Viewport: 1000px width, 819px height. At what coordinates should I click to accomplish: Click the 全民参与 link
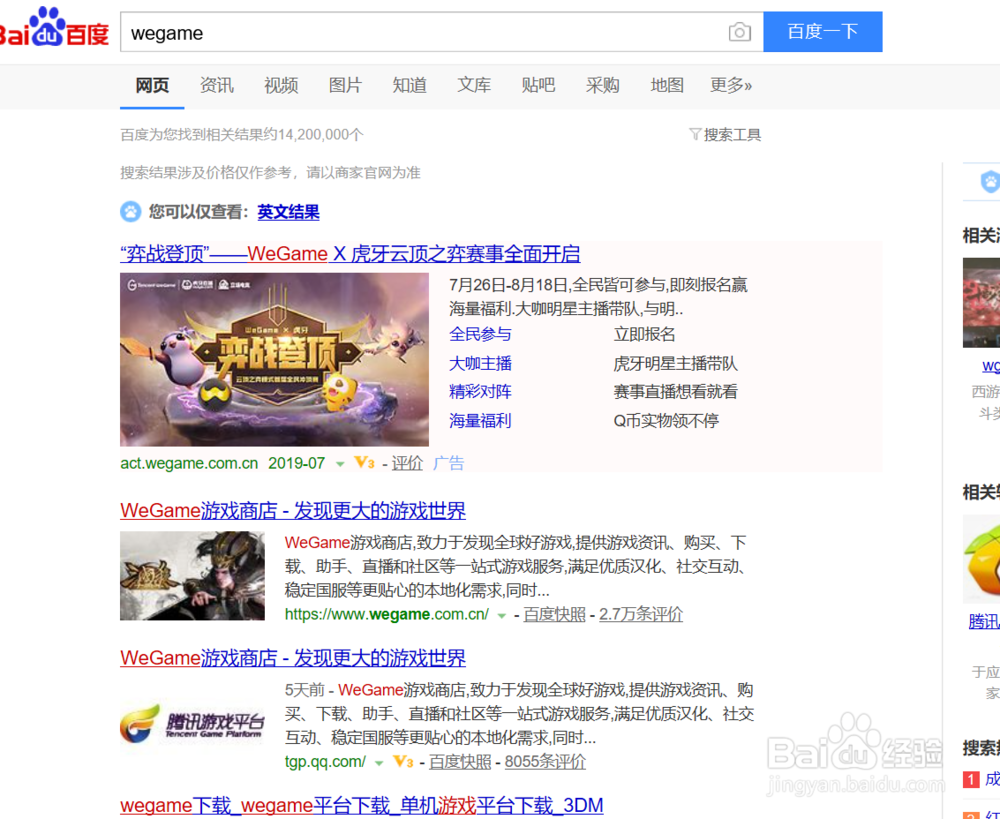[480, 334]
